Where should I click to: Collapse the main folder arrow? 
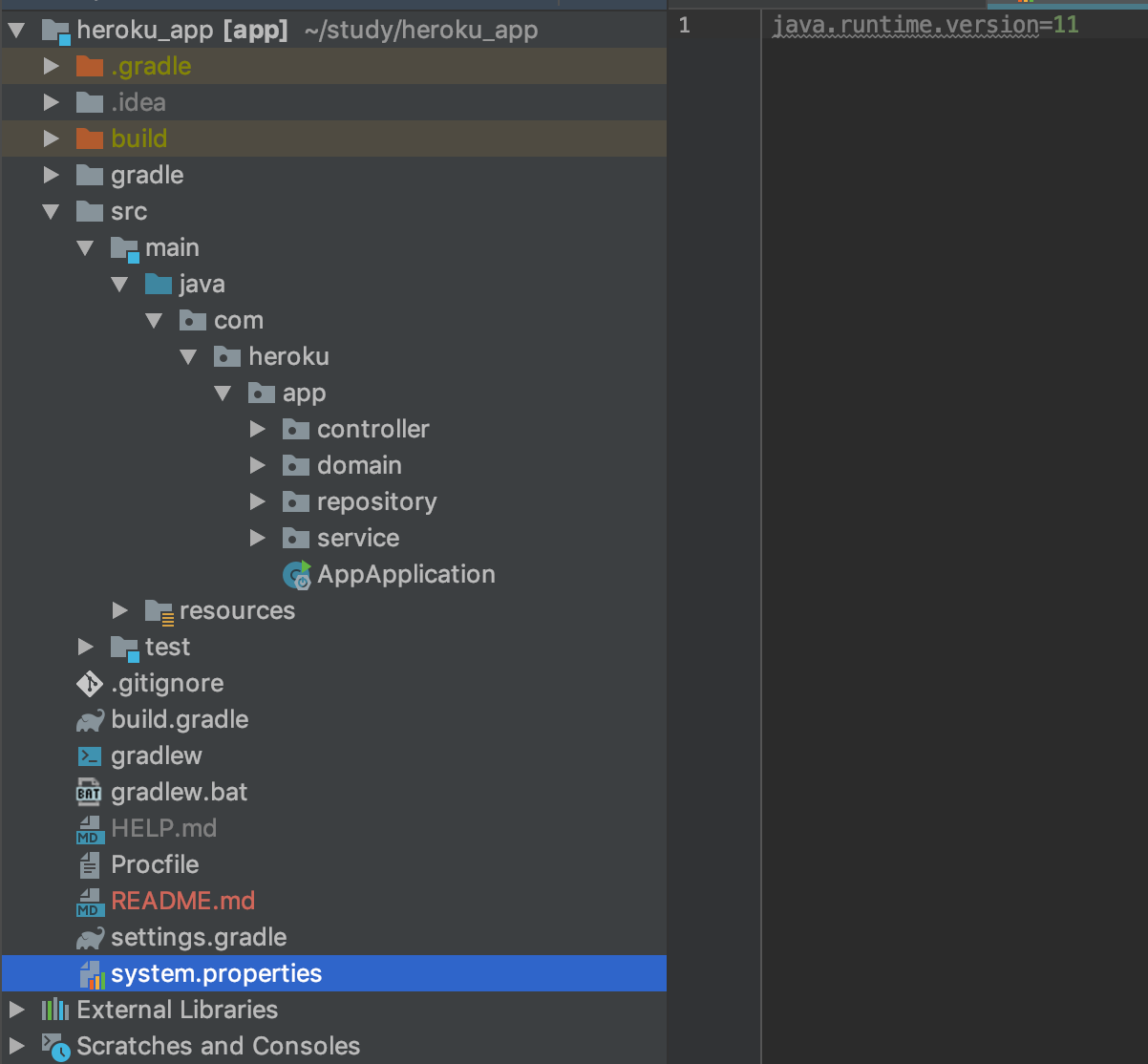pyautogui.click(x=86, y=248)
